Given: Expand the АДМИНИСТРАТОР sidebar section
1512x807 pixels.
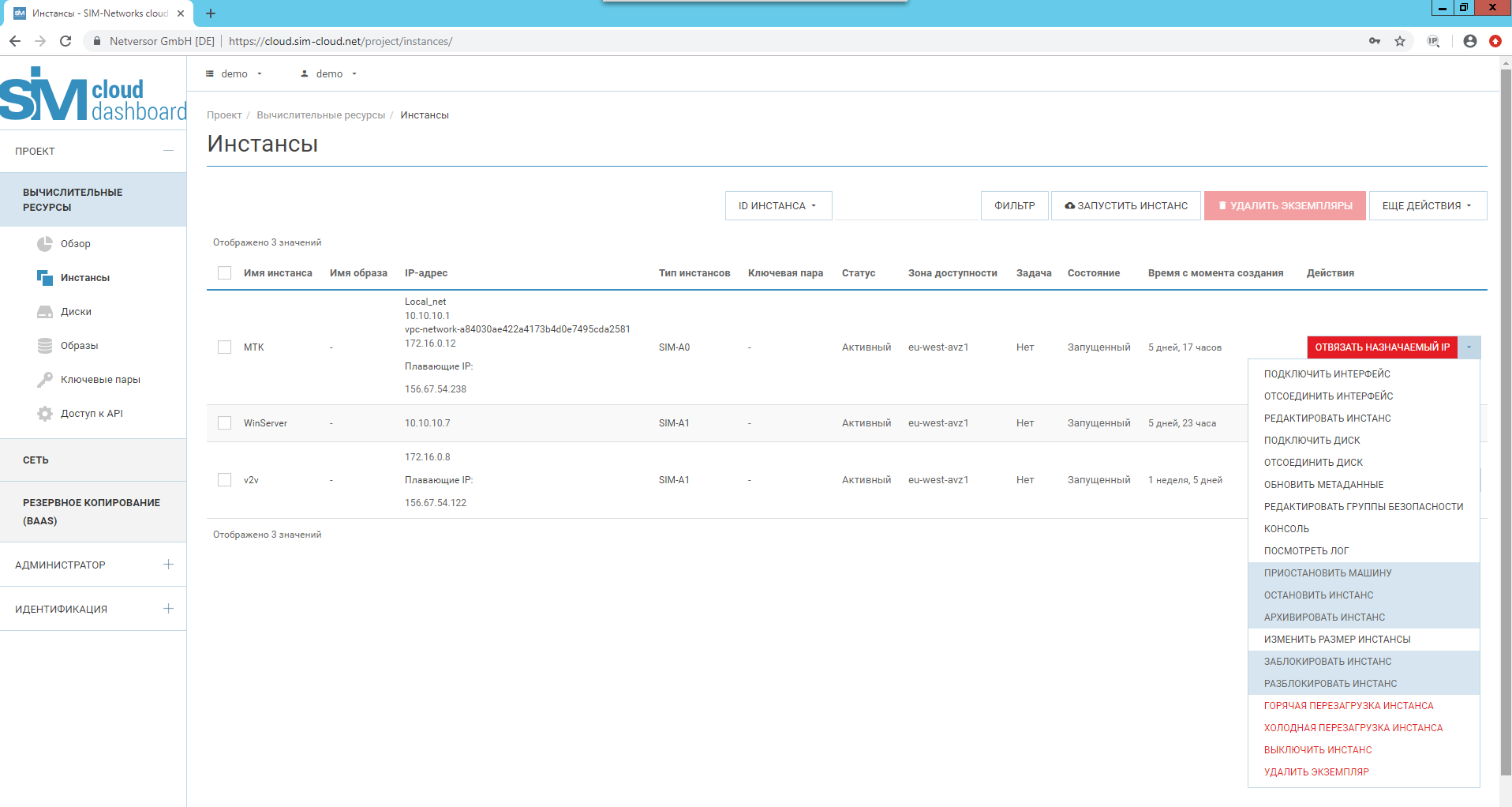Looking at the screenshot, I should coord(168,565).
